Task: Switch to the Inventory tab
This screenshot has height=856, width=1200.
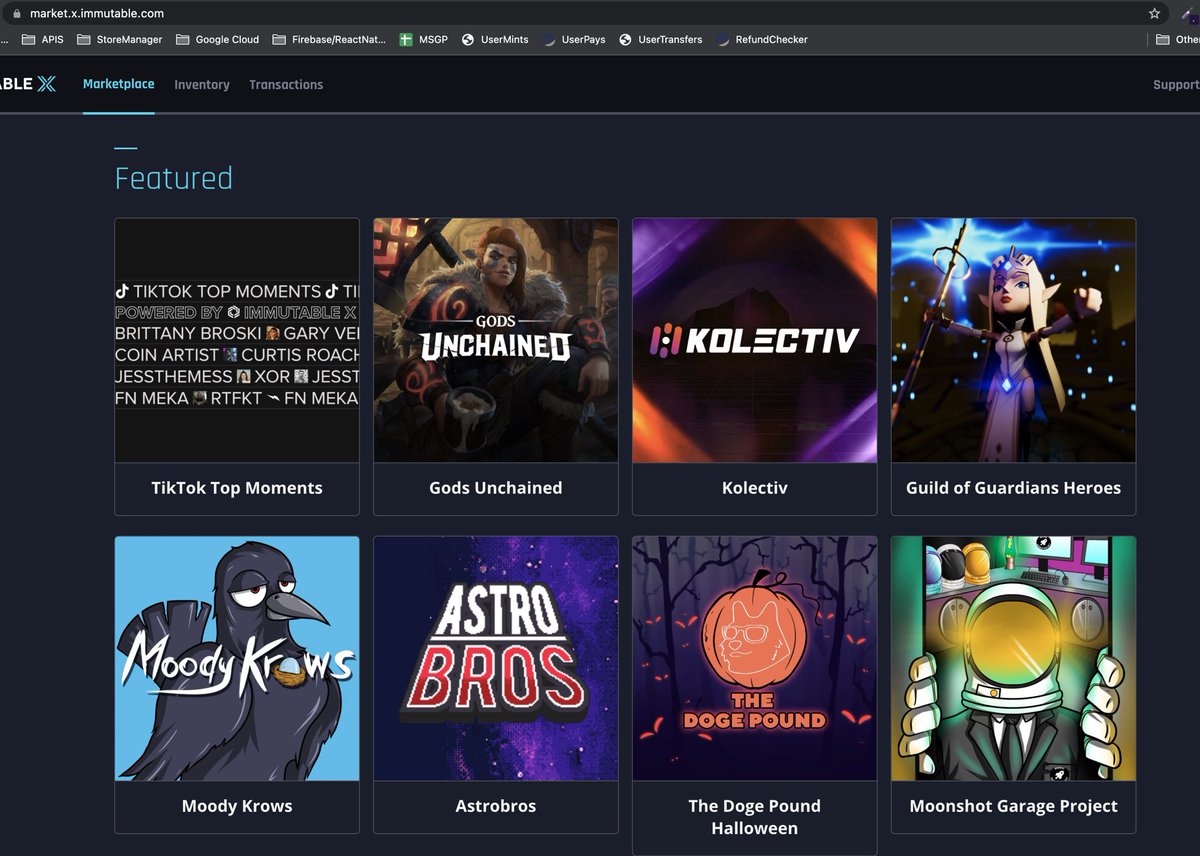Action: click(202, 85)
